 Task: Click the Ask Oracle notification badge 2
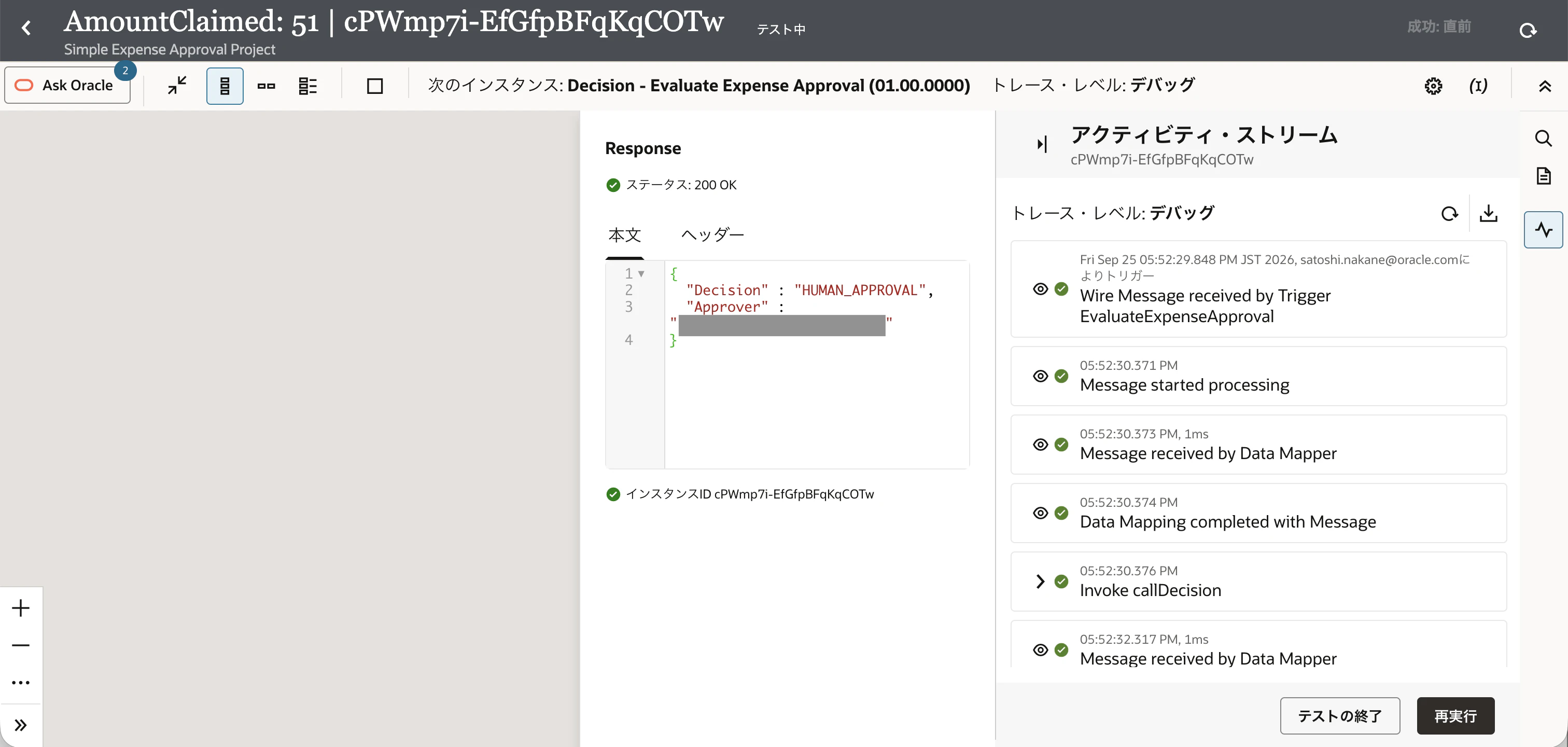pyautogui.click(x=125, y=71)
